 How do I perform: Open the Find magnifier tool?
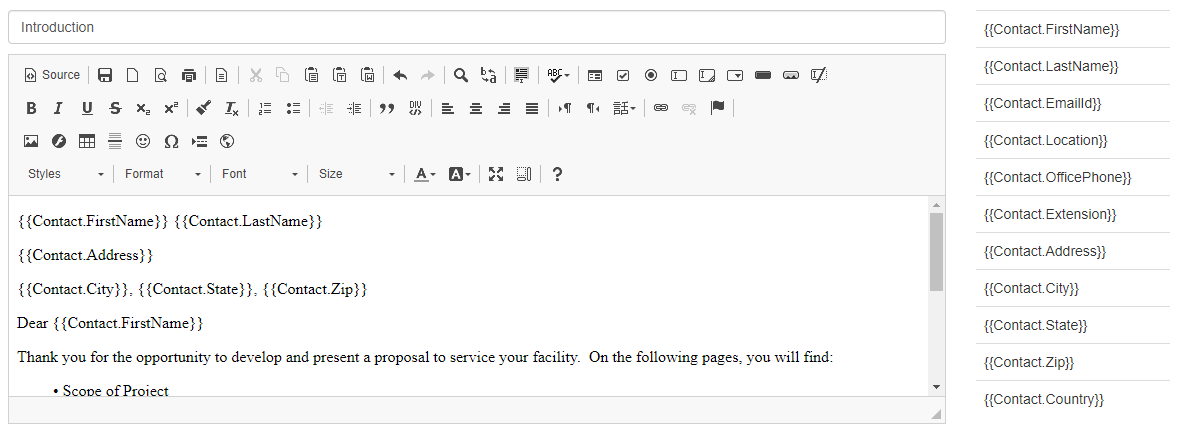(461, 75)
